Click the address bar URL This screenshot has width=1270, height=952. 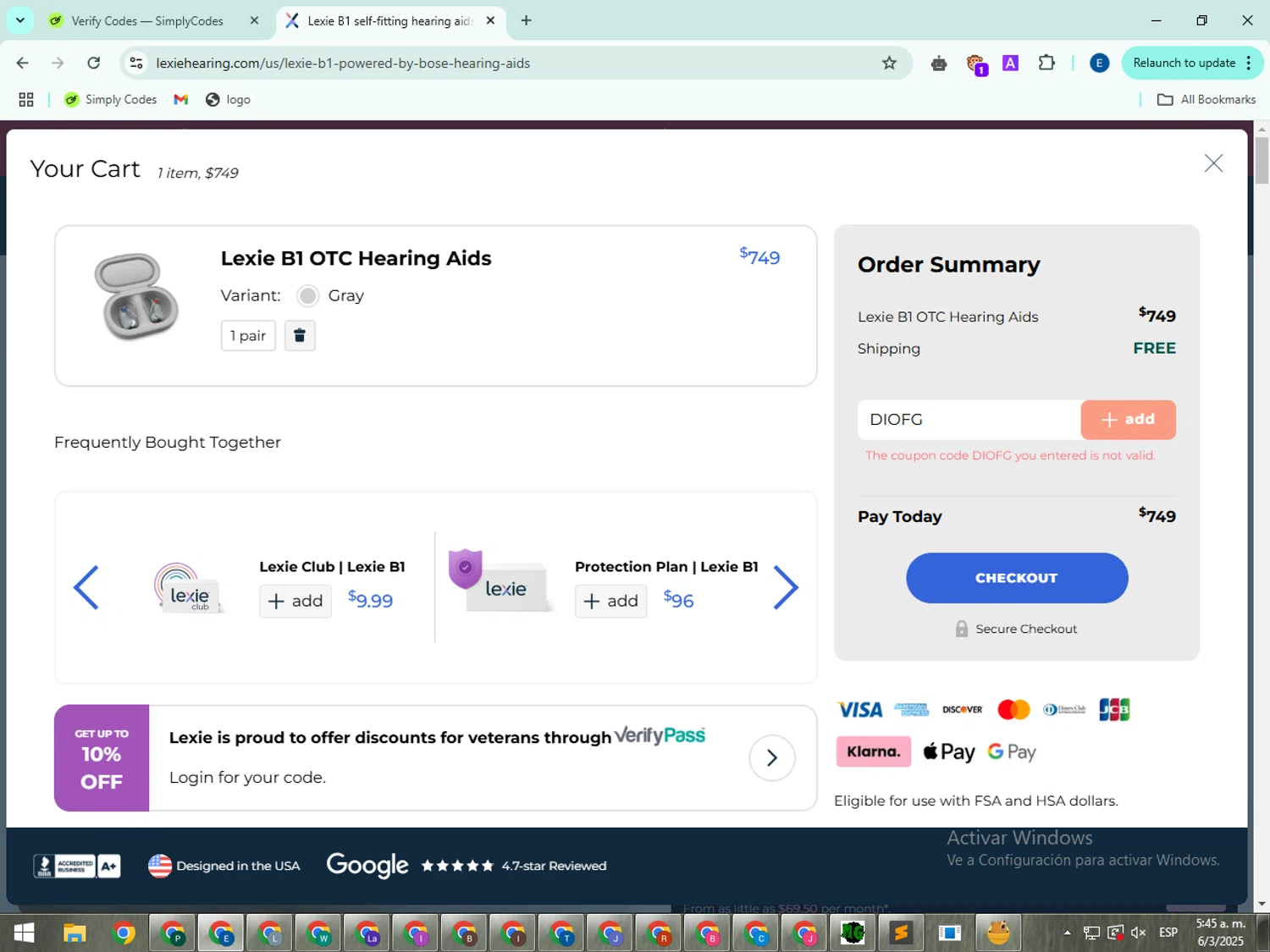pyautogui.click(x=343, y=63)
